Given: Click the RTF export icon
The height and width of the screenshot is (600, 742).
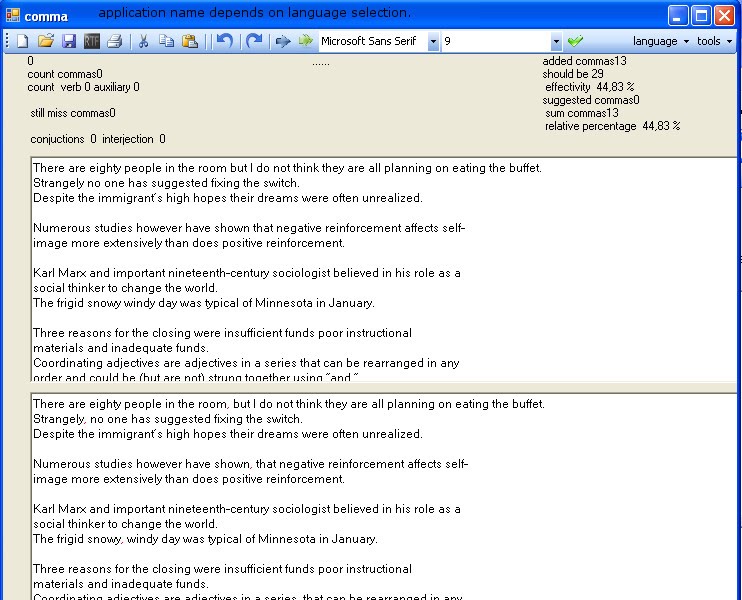Looking at the screenshot, I should (x=91, y=41).
